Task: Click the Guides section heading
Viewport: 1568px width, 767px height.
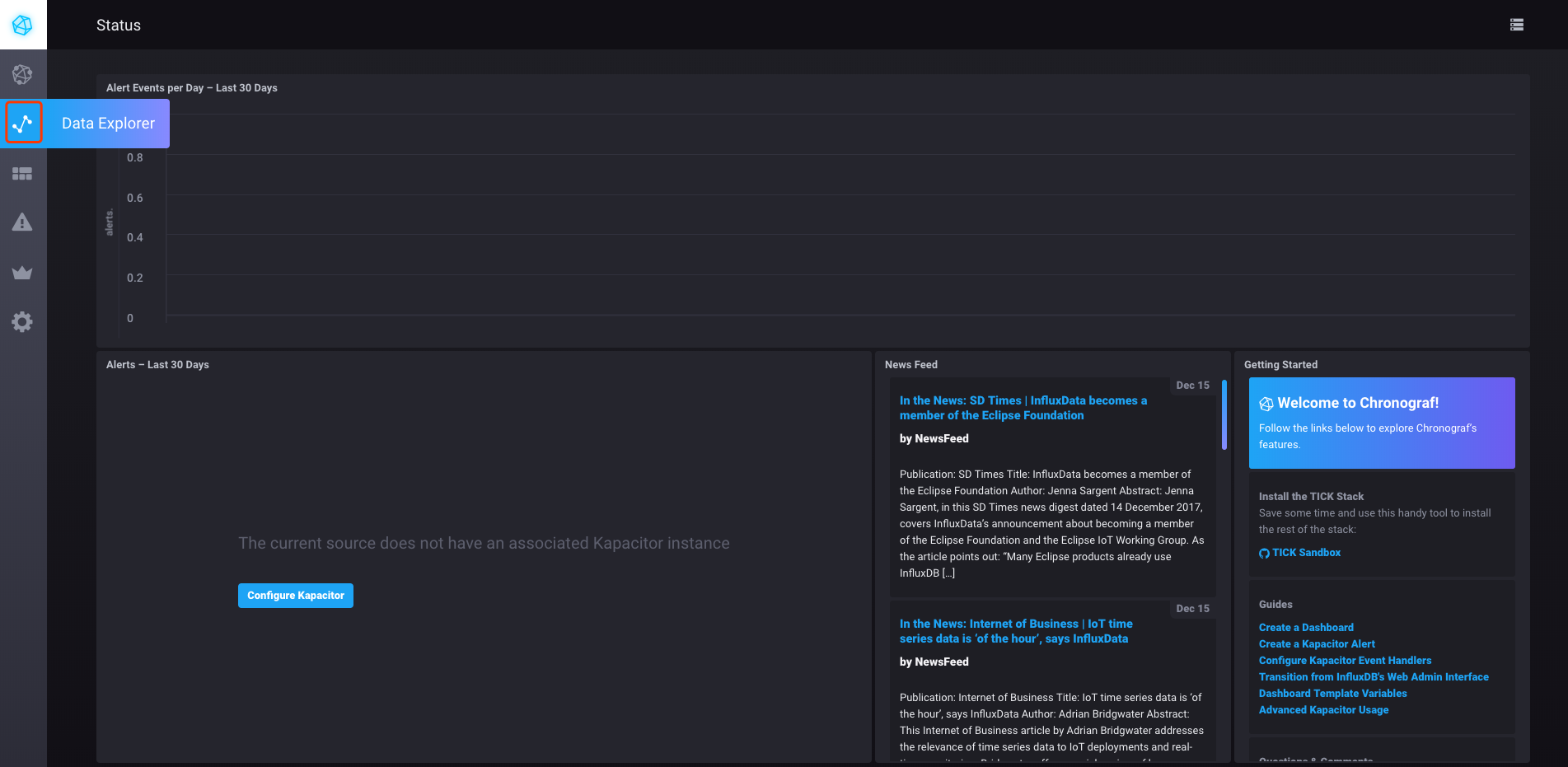Action: [1275, 605]
